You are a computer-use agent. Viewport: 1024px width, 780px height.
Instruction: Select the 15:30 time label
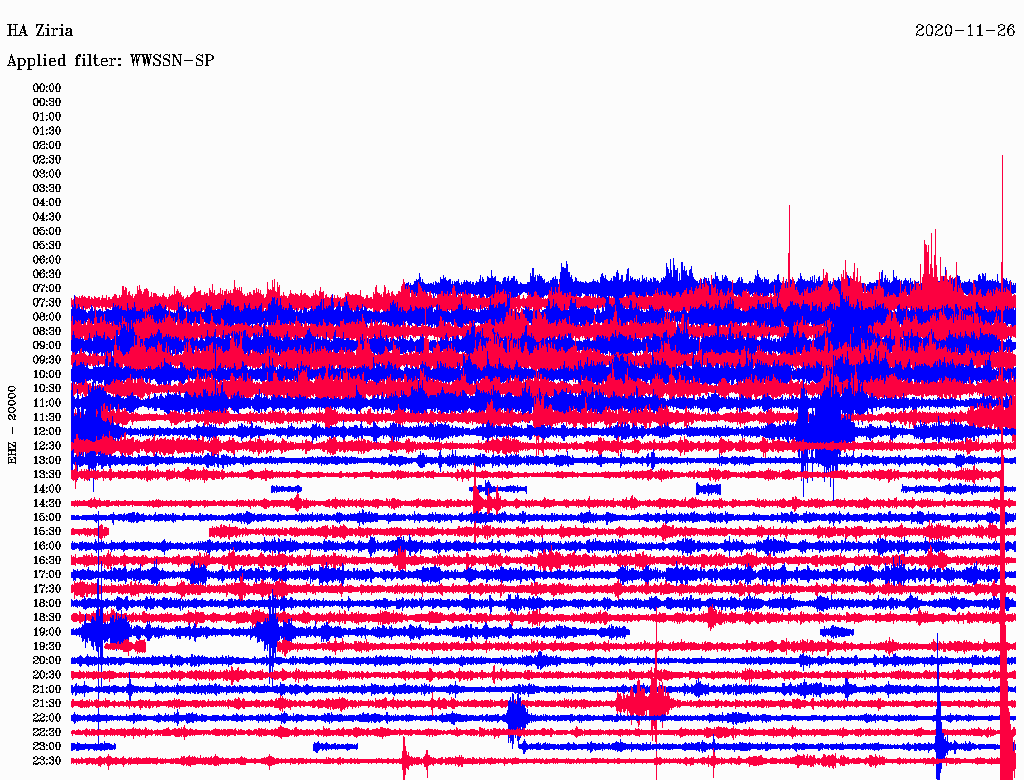pyautogui.click(x=47, y=532)
